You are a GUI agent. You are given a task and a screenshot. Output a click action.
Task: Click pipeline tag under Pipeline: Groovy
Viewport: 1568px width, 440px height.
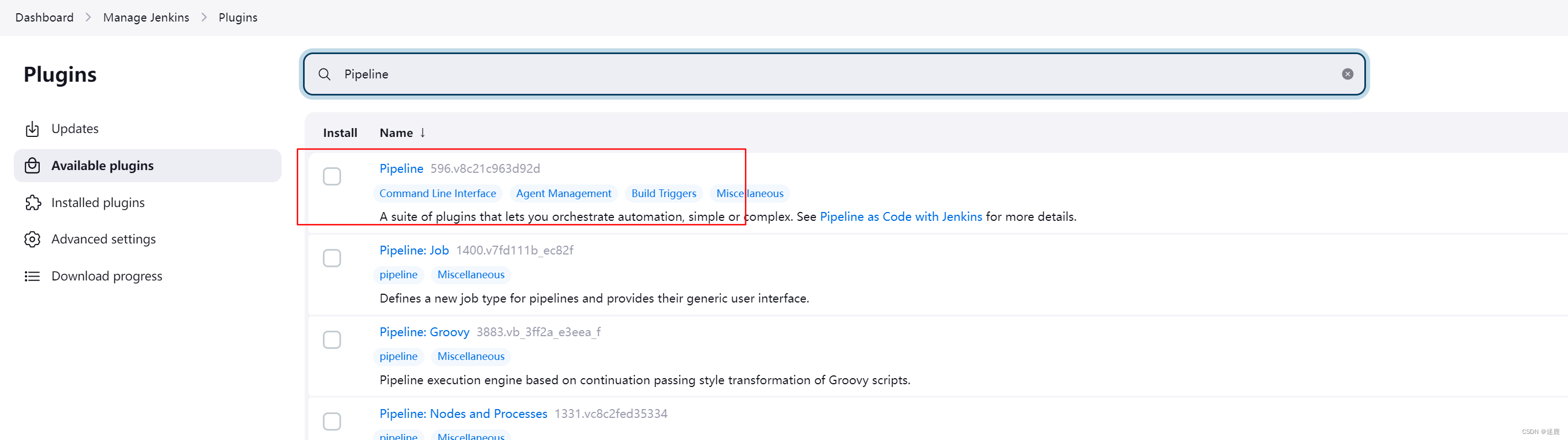[398, 357]
